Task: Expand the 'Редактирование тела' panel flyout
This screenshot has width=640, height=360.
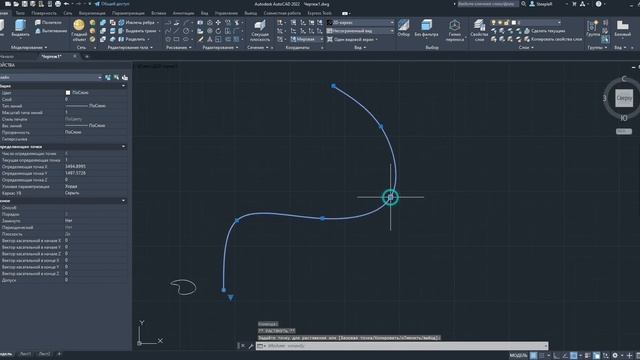Action: pos(130,48)
